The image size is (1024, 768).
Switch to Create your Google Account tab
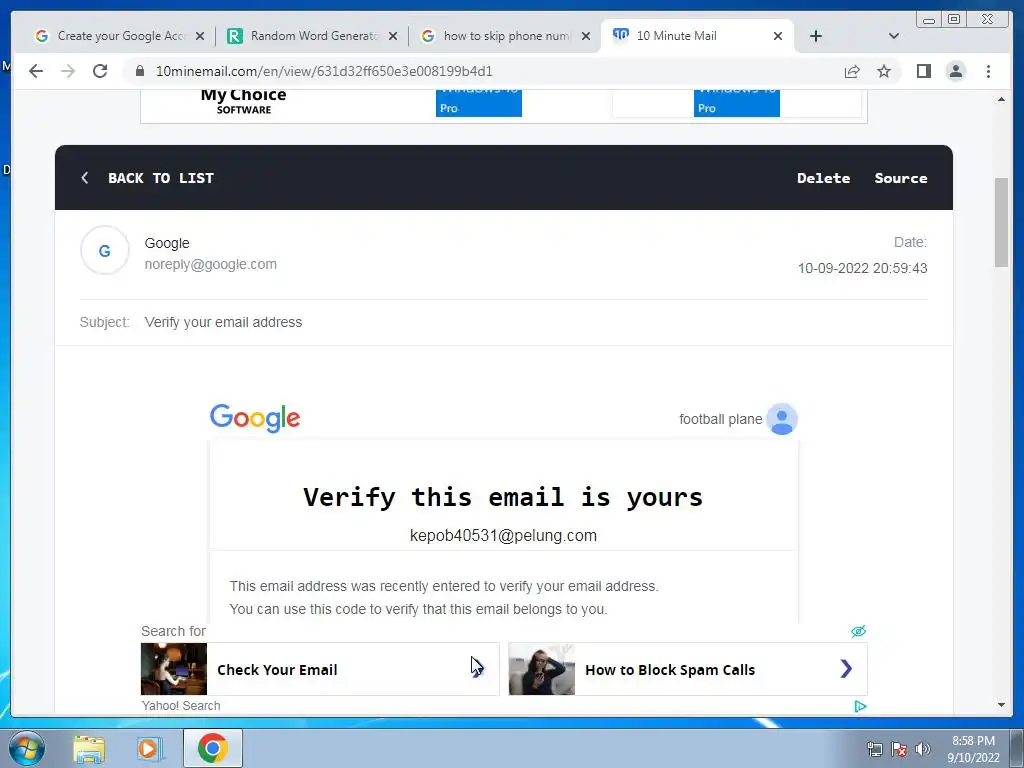(120, 36)
